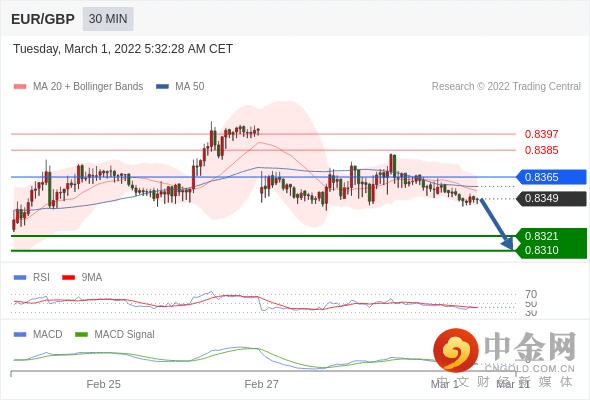
Task: Click the 30 MIN timeframe badge
Action: [x=108, y=19]
